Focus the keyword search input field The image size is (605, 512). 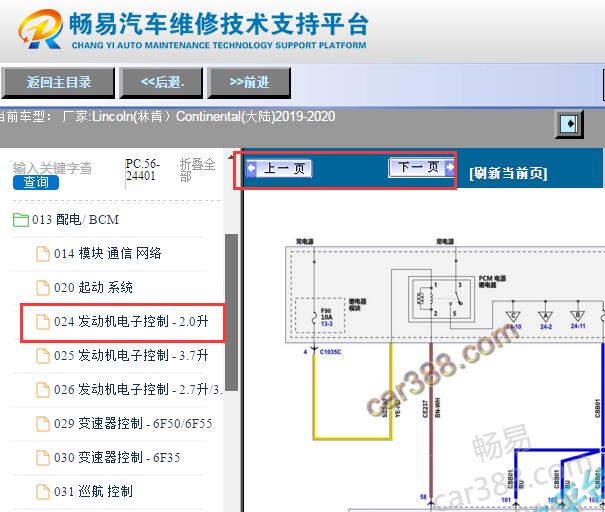(x=52, y=168)
